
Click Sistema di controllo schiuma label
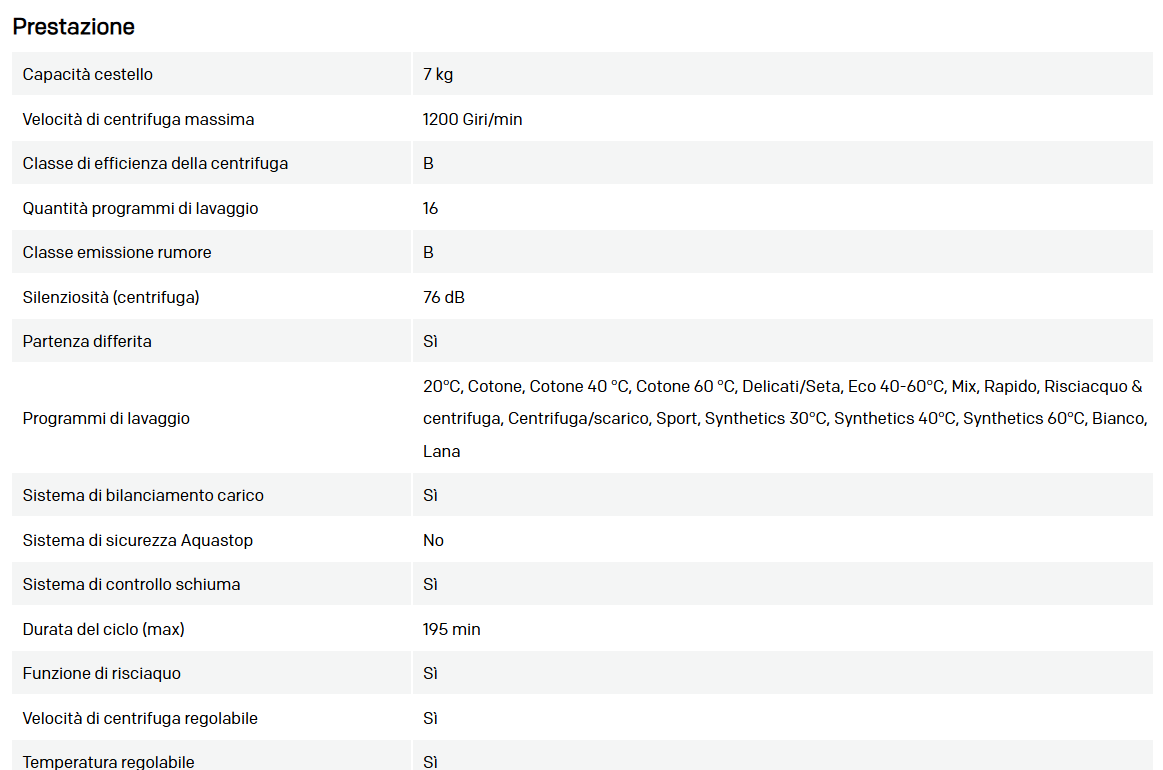tap(131, 585)
